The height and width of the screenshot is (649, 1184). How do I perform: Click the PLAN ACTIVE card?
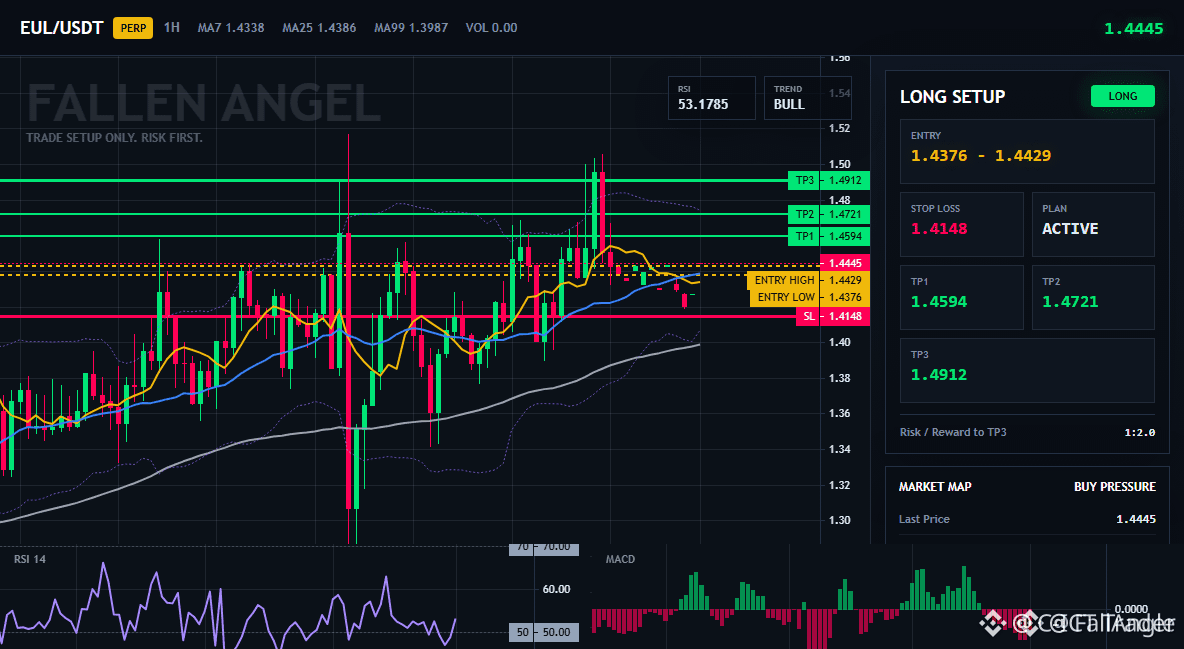click(x=1093, y=224)
